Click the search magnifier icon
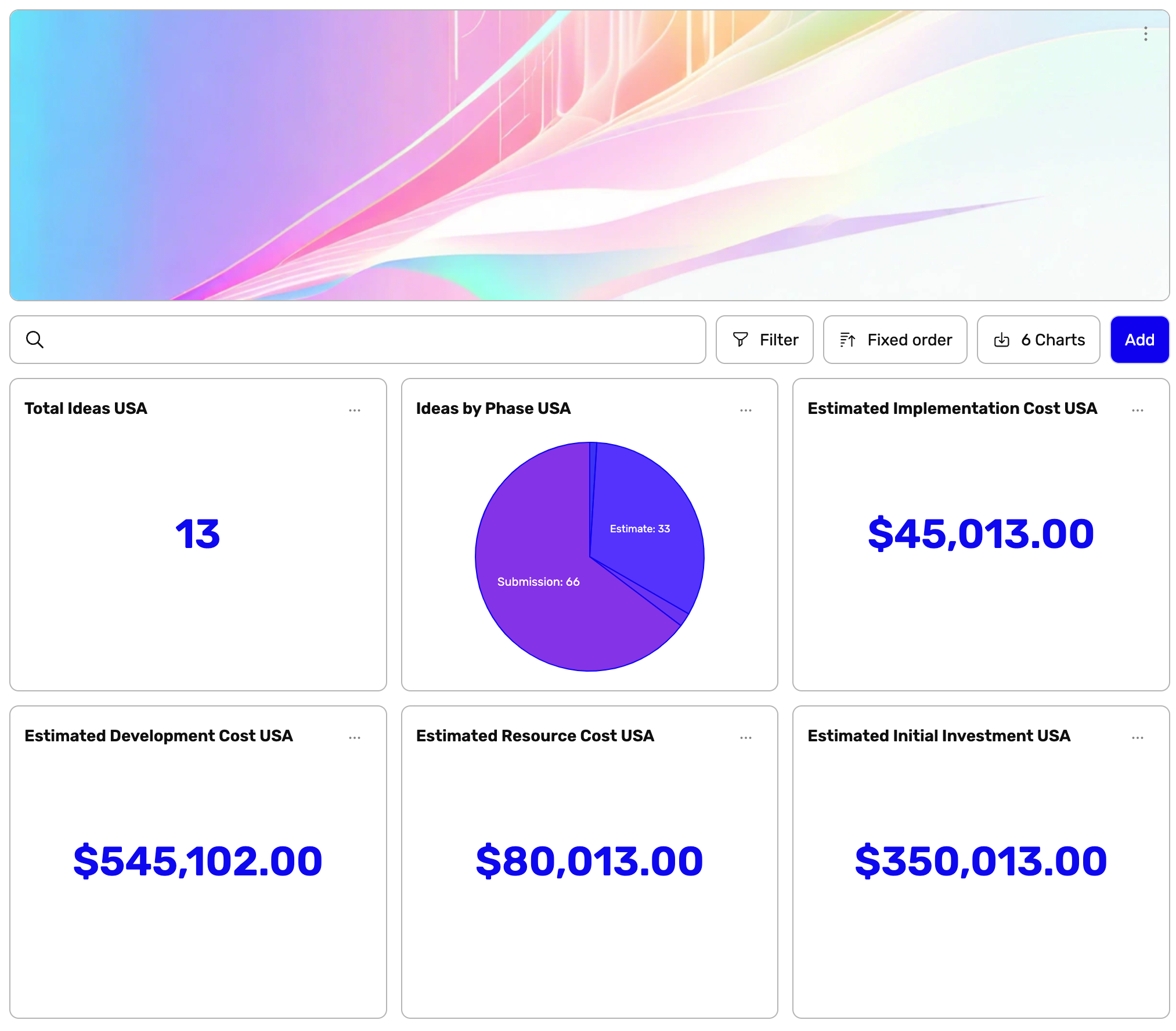 point(35,340)
